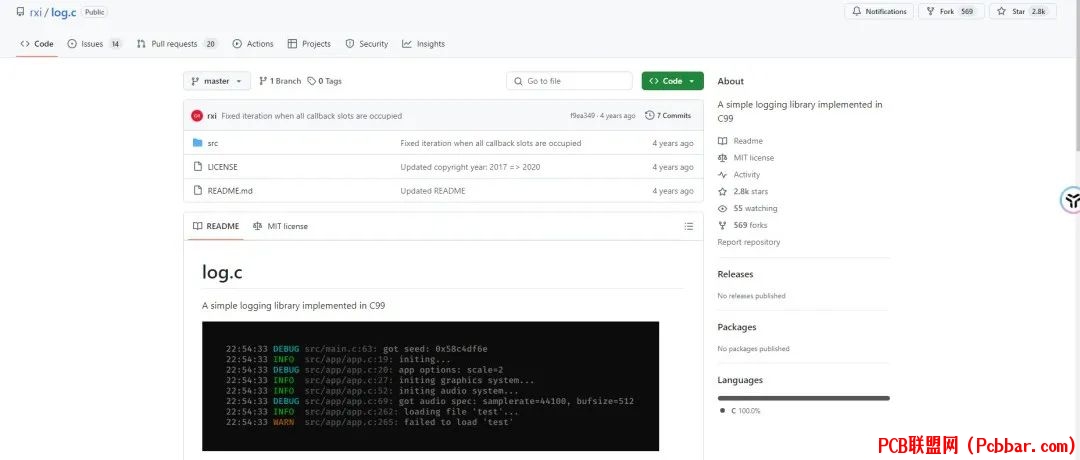The height and width of the screenshot is (460, 1080).
Task: Open the rxi owner link in breadcrumb
Action: tap(36, 12)
